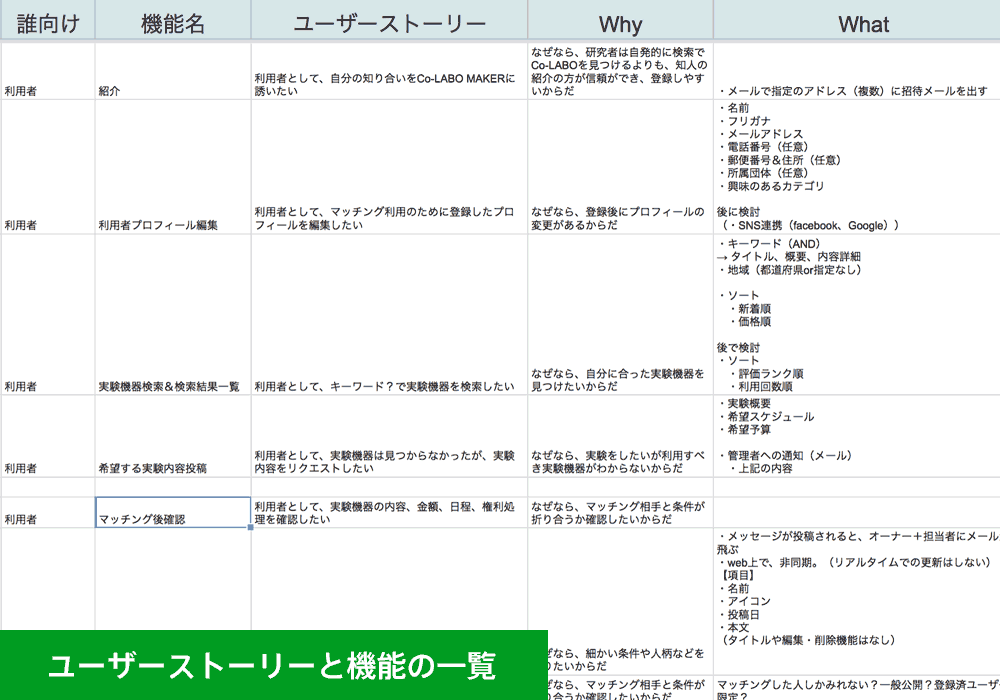The height and width of the screenshot is (700, 1000).
Task: Select the What cell about sending invitation emails
Action: point(856,91)
